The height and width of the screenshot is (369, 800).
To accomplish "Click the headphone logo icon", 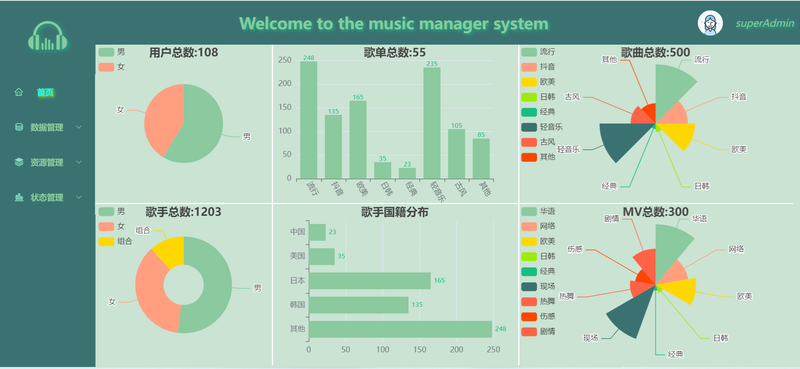I will pyautogui.click(x=47, y=35).
